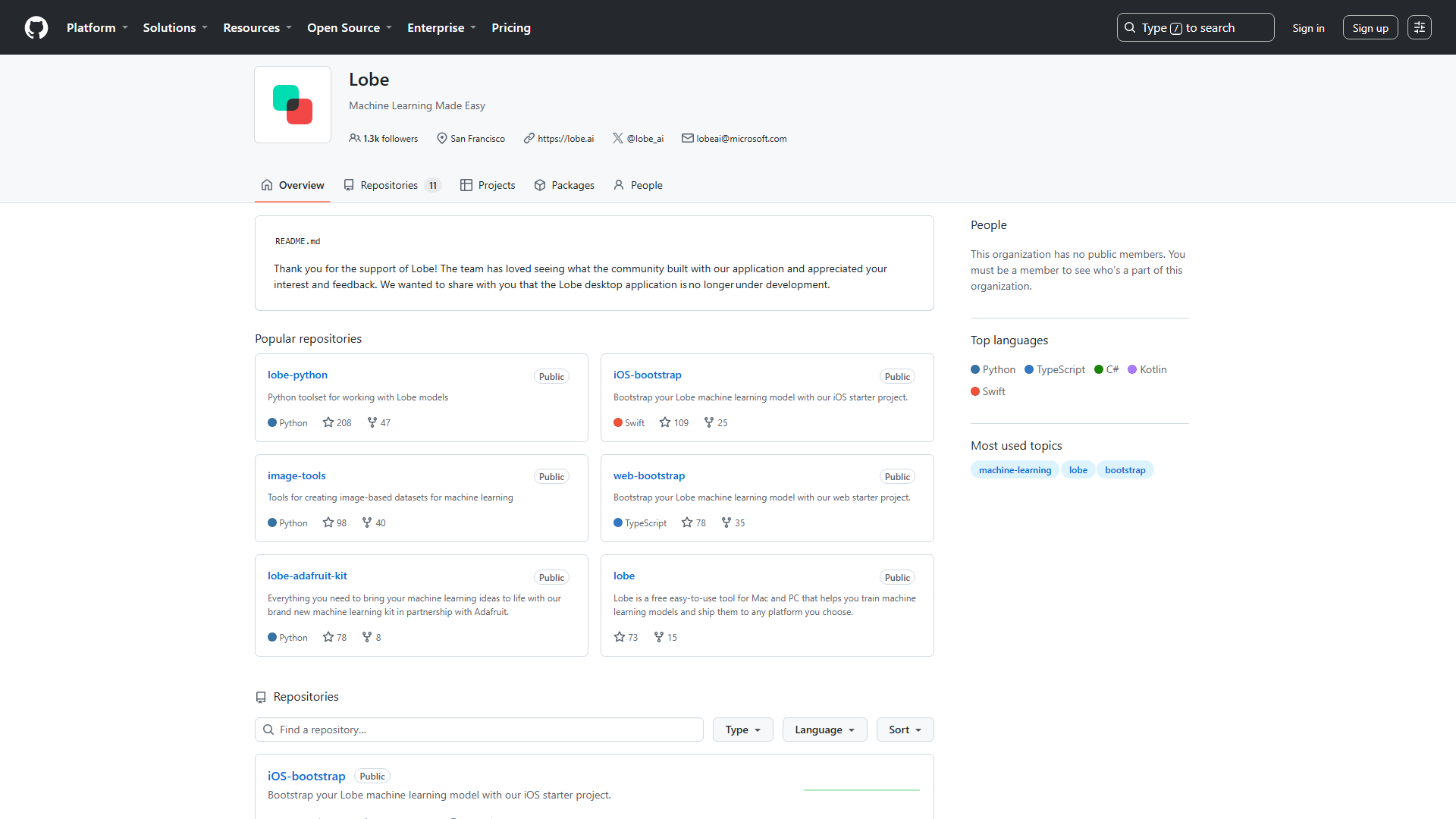Open forks of iOS-bootstrap pinned card

[x=716, y=422]
